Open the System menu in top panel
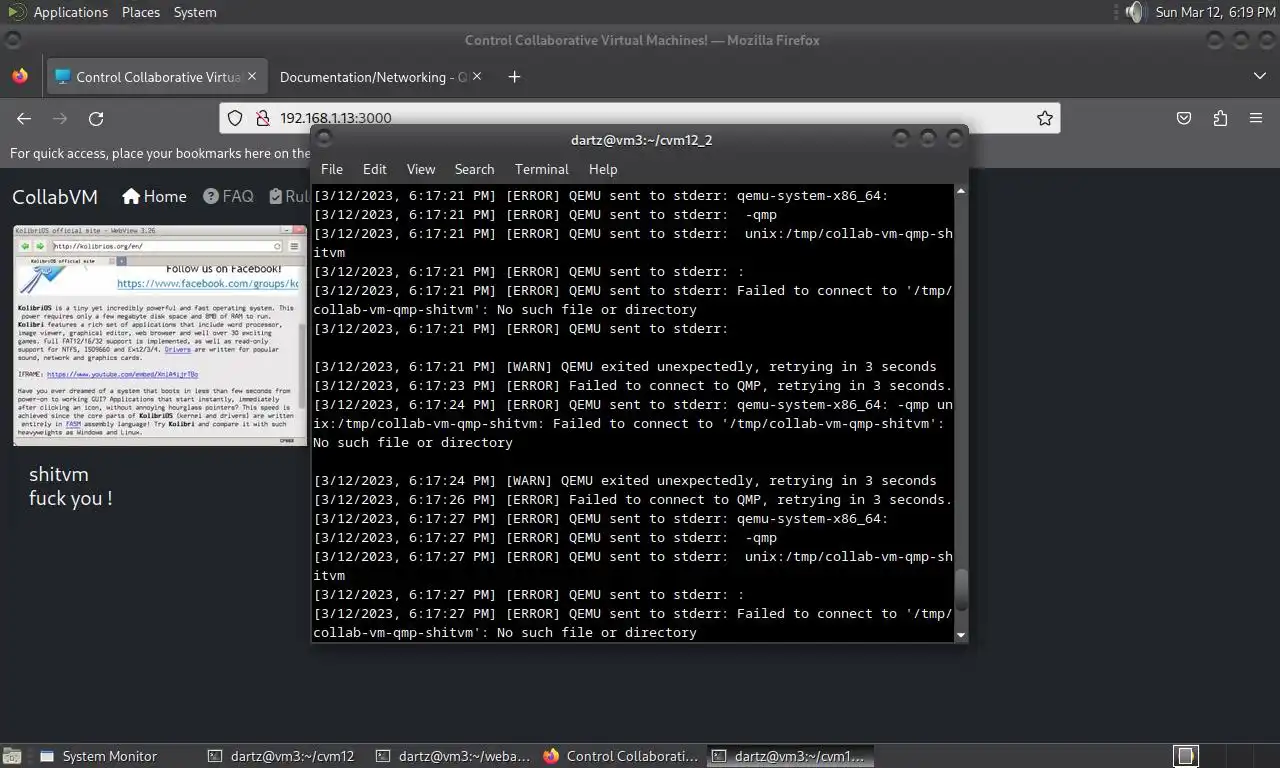 (195, 12)
